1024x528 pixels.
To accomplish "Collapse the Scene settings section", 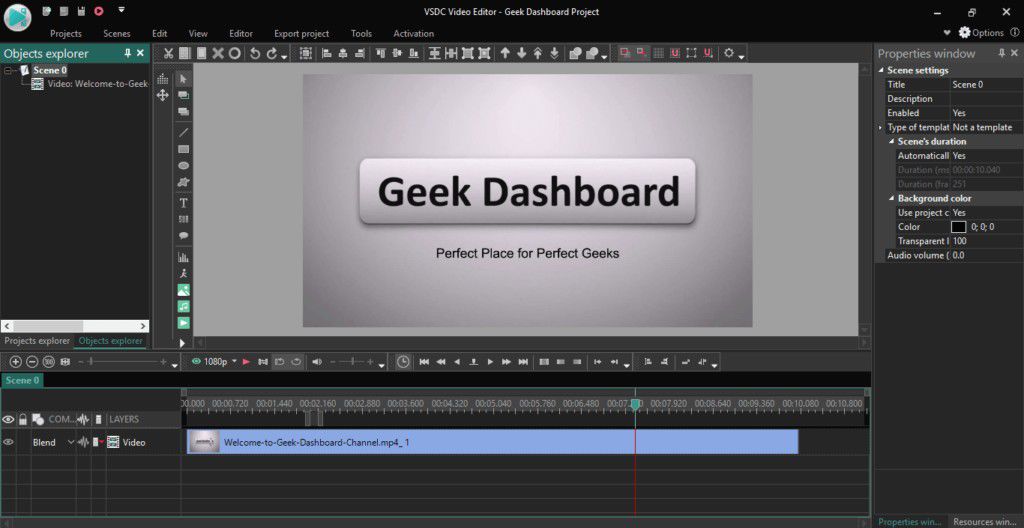I will pos(882,71).
